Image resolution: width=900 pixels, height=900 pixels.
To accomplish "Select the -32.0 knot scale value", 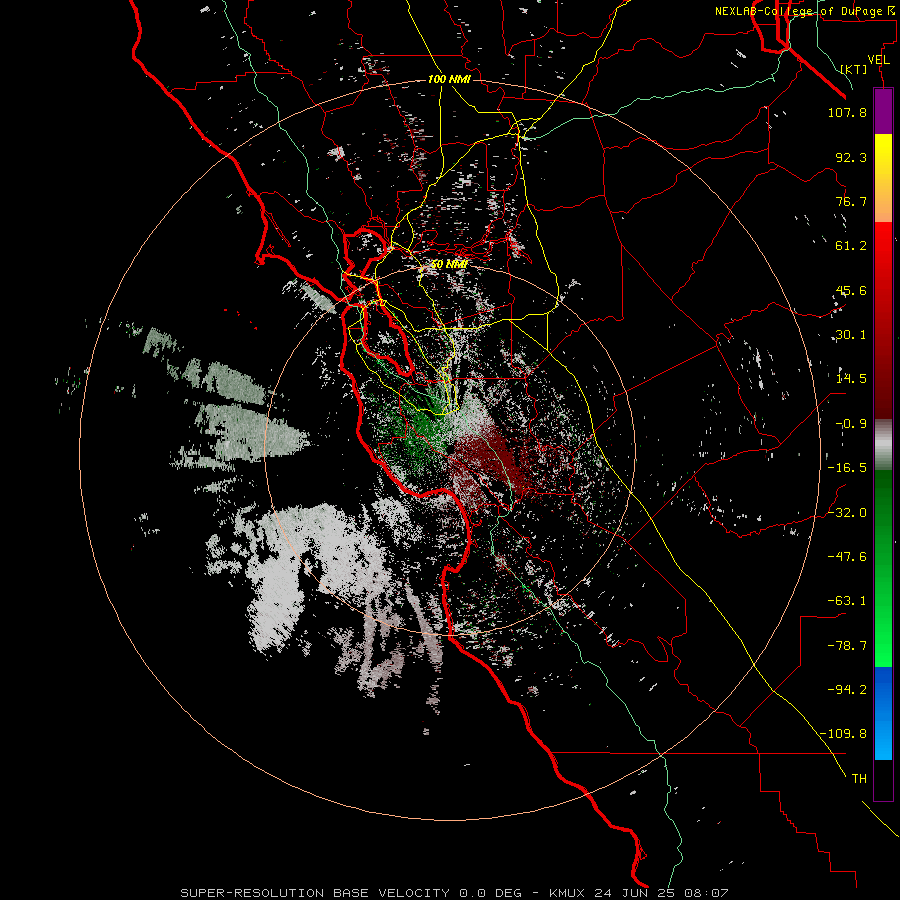I will pos(847,513).
